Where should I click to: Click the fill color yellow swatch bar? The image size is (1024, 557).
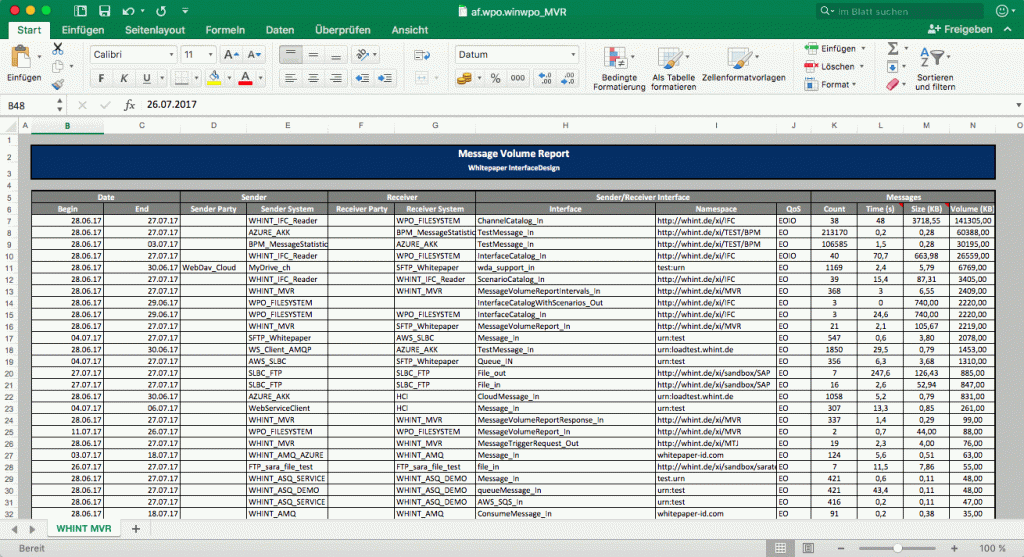(x=214, y=84)
